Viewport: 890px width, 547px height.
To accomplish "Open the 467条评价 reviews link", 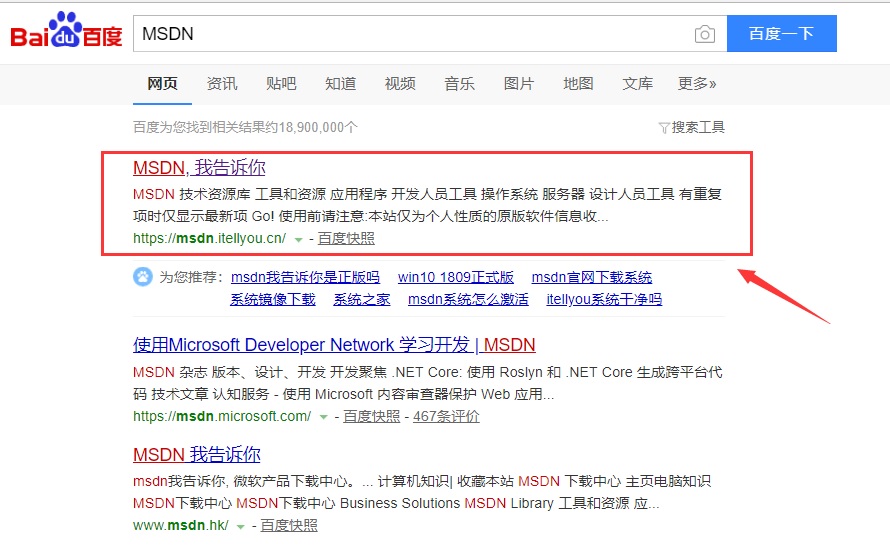I will pyautogui.click(x=446, y=416).
